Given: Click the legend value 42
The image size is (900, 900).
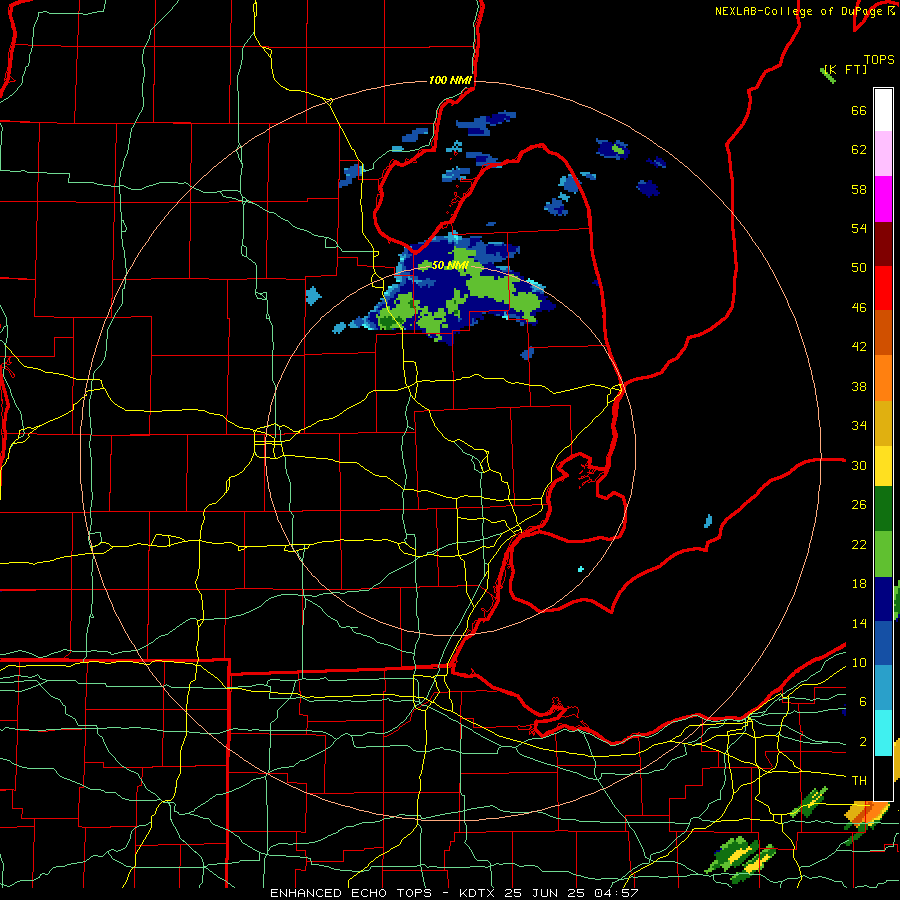Looking at the screenshot, I should (x=859, y=347).
